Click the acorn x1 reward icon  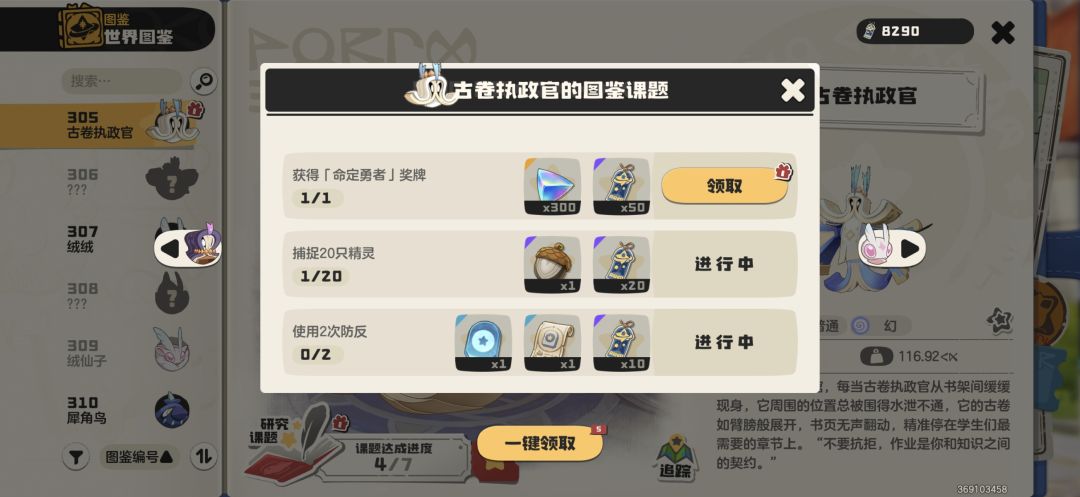click(x=552, y=264)
